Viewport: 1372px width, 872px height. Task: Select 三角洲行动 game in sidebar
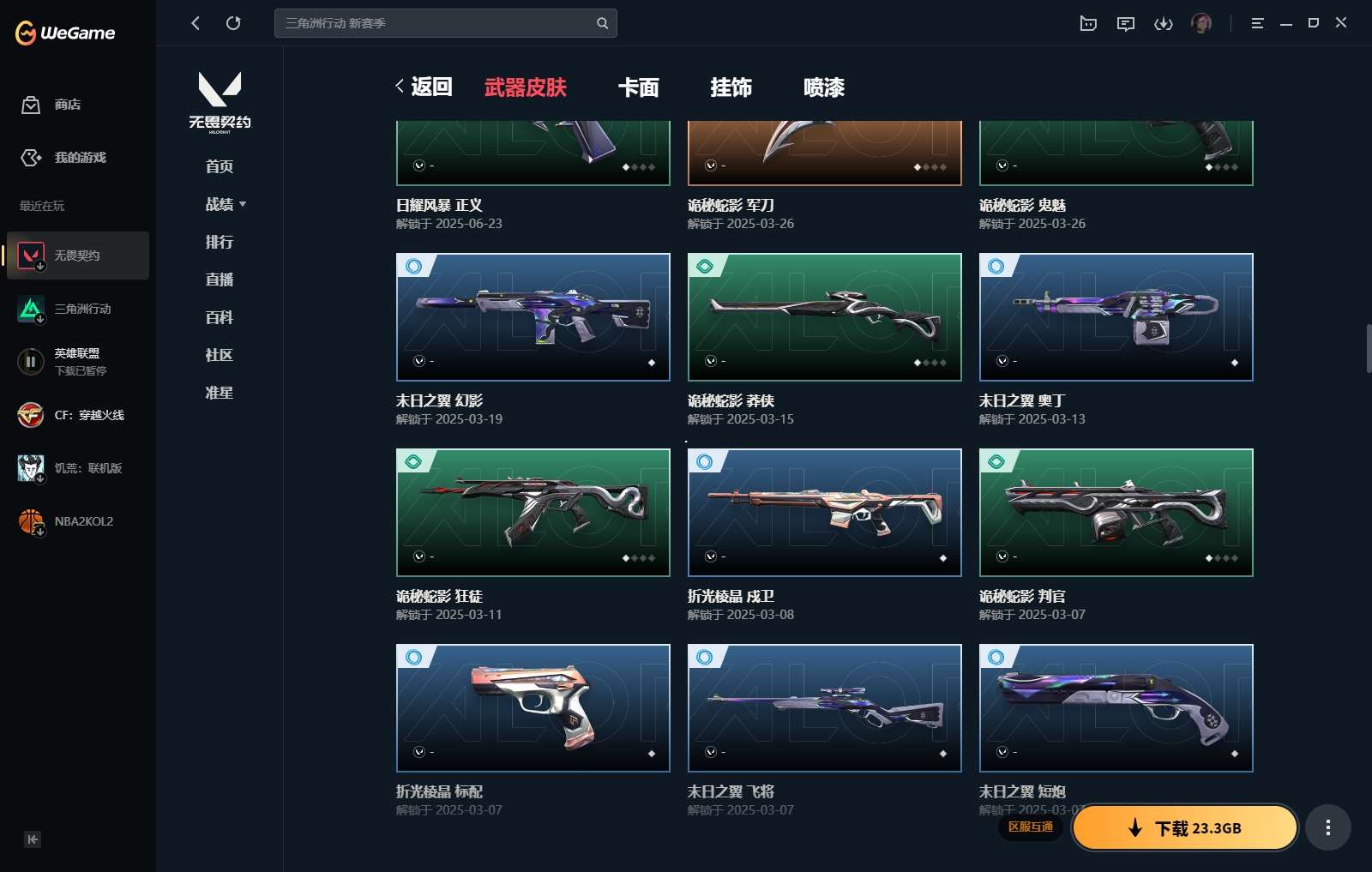point(78,309)
